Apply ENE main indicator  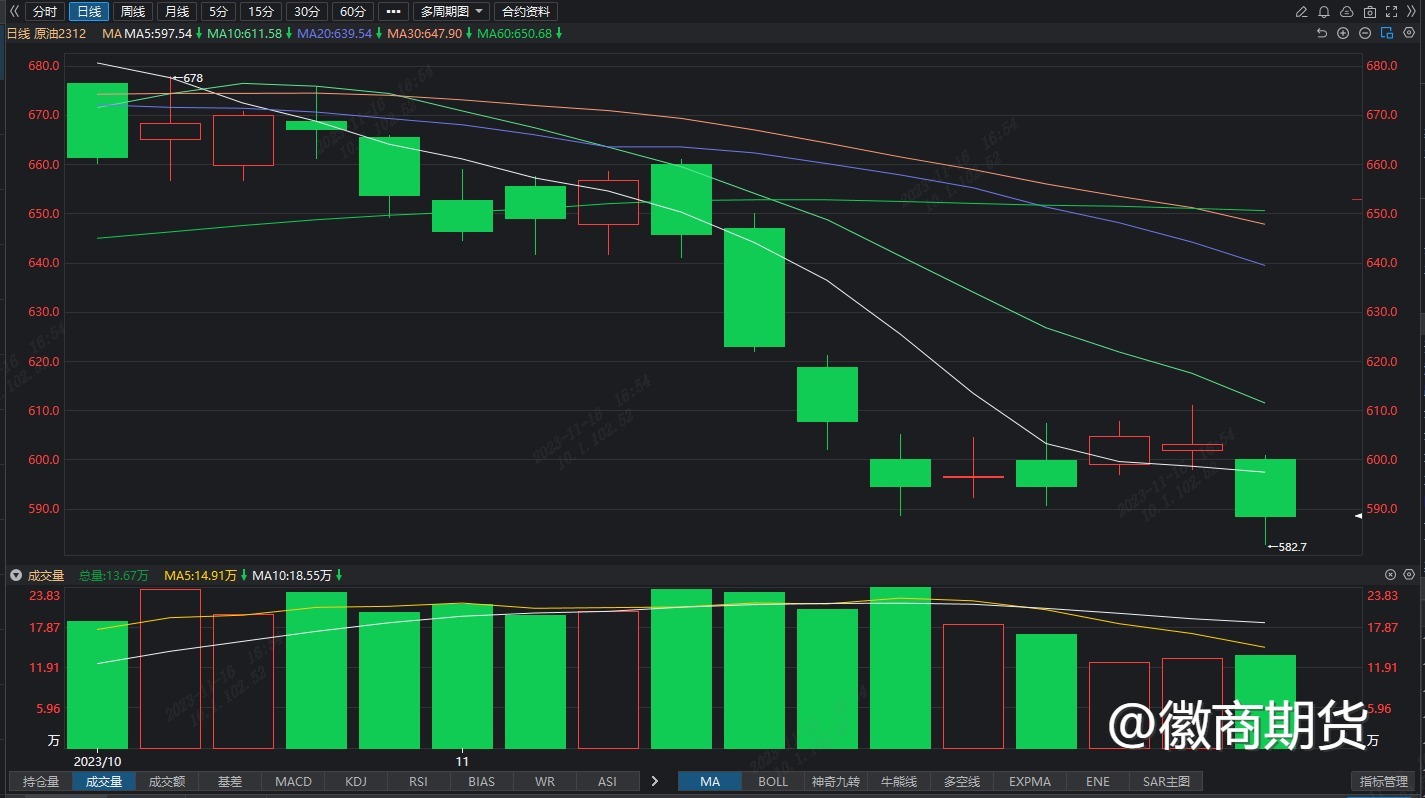[x=1098, y=781]
